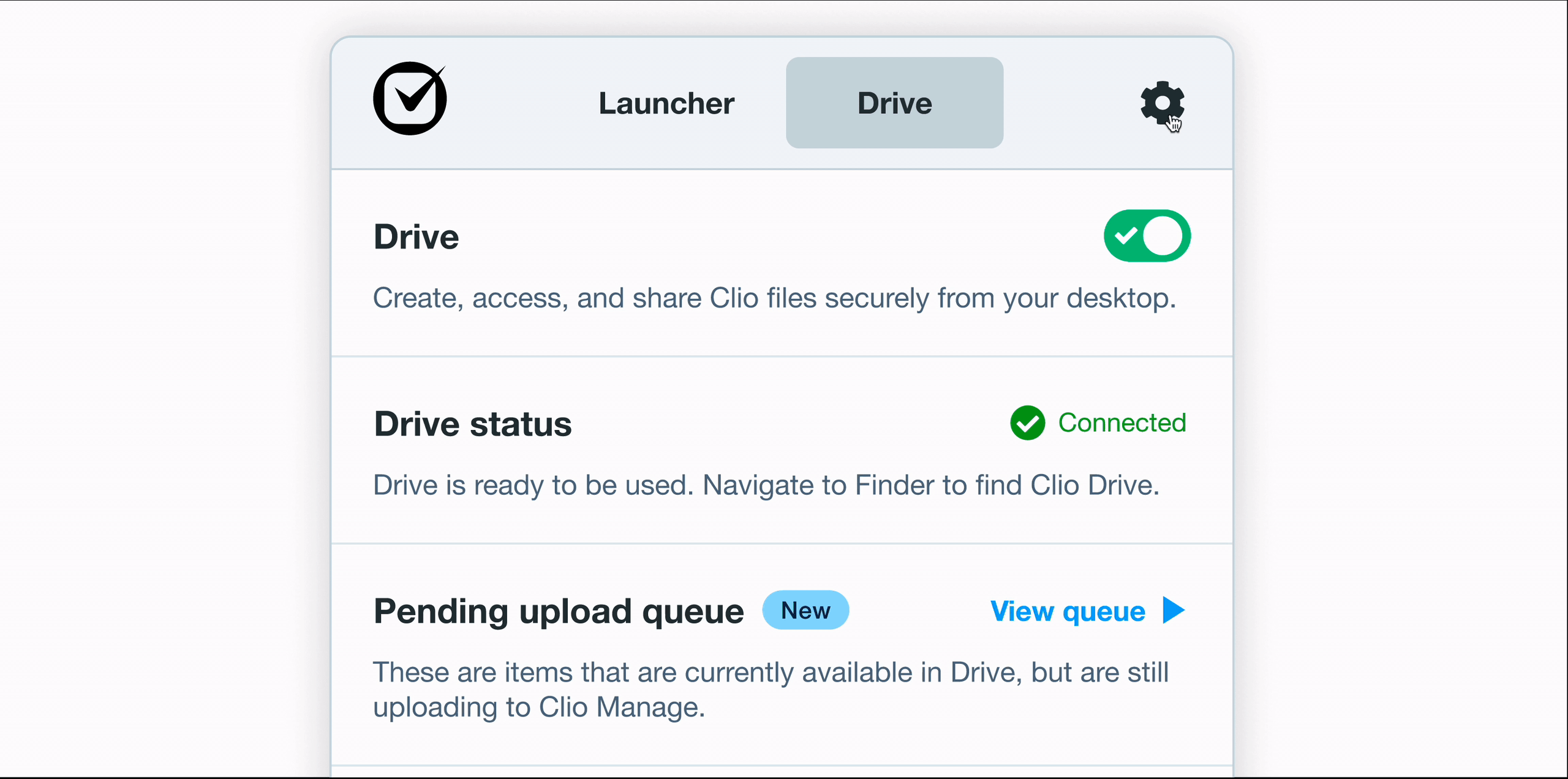This screenshot has width=1568, height=779.
Task: Switch to the Launcher tab
Action: click(666, 103)
